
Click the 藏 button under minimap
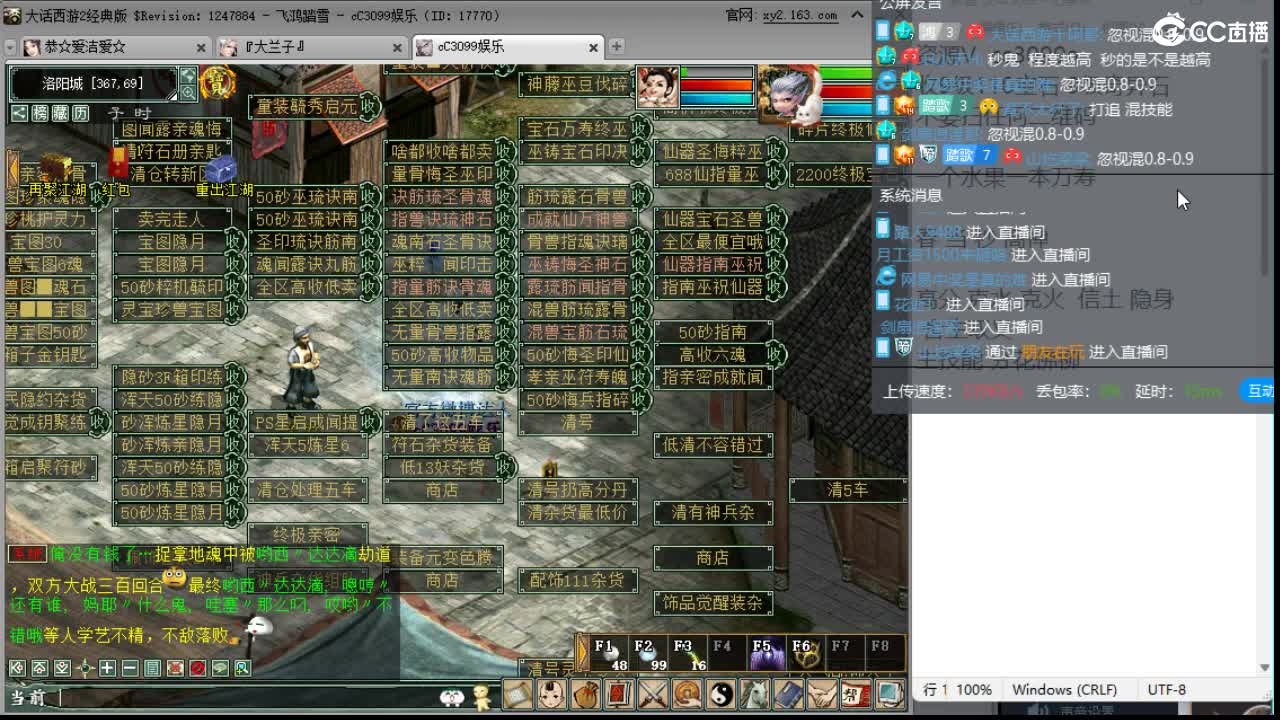[60, 113]
